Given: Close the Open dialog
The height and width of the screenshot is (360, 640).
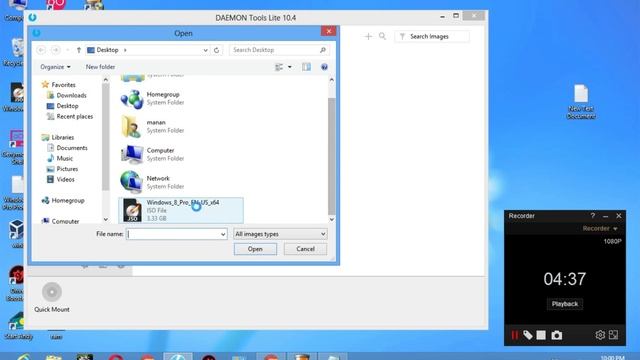Looking at the screenshot, I should click(329, 31).
